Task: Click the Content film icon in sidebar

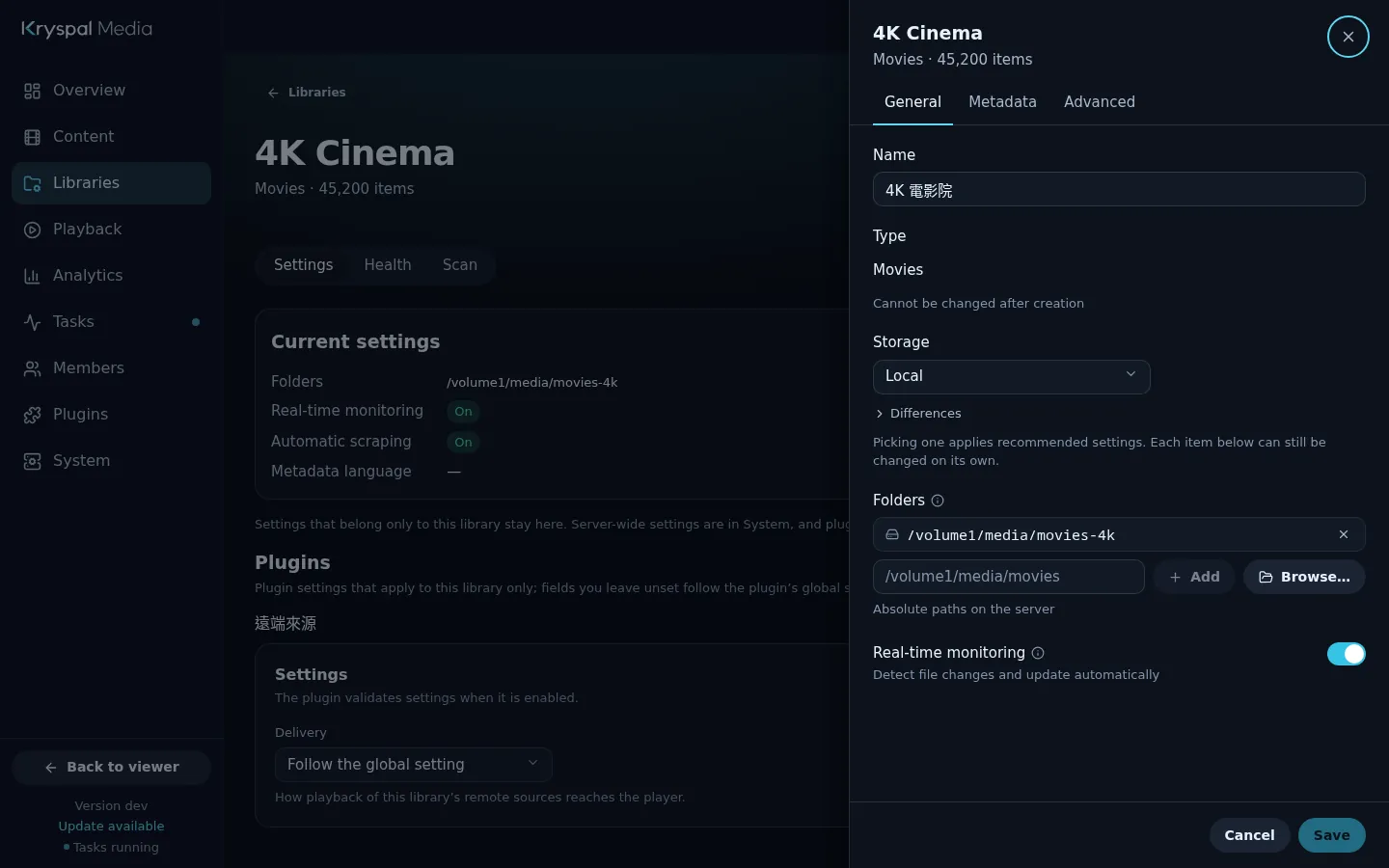Action: (x=32, y=137)
